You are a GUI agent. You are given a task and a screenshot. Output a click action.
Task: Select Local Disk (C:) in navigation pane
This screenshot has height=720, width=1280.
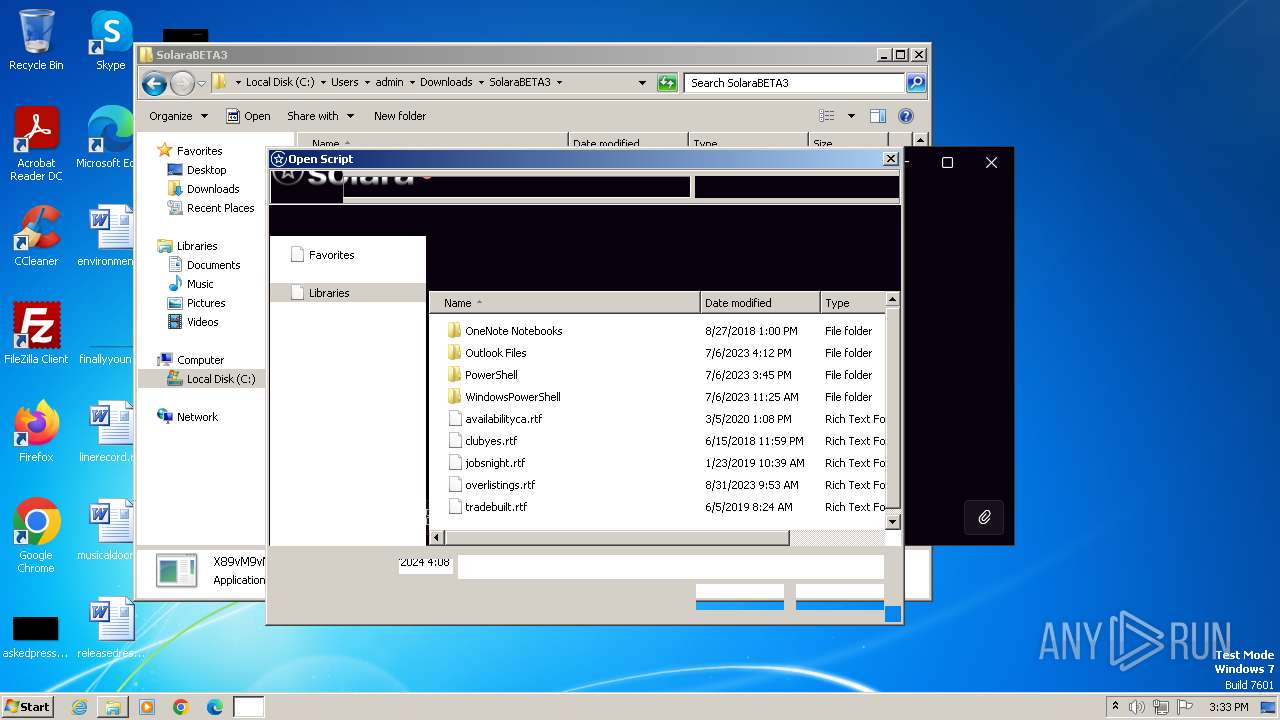pos(220,379)
